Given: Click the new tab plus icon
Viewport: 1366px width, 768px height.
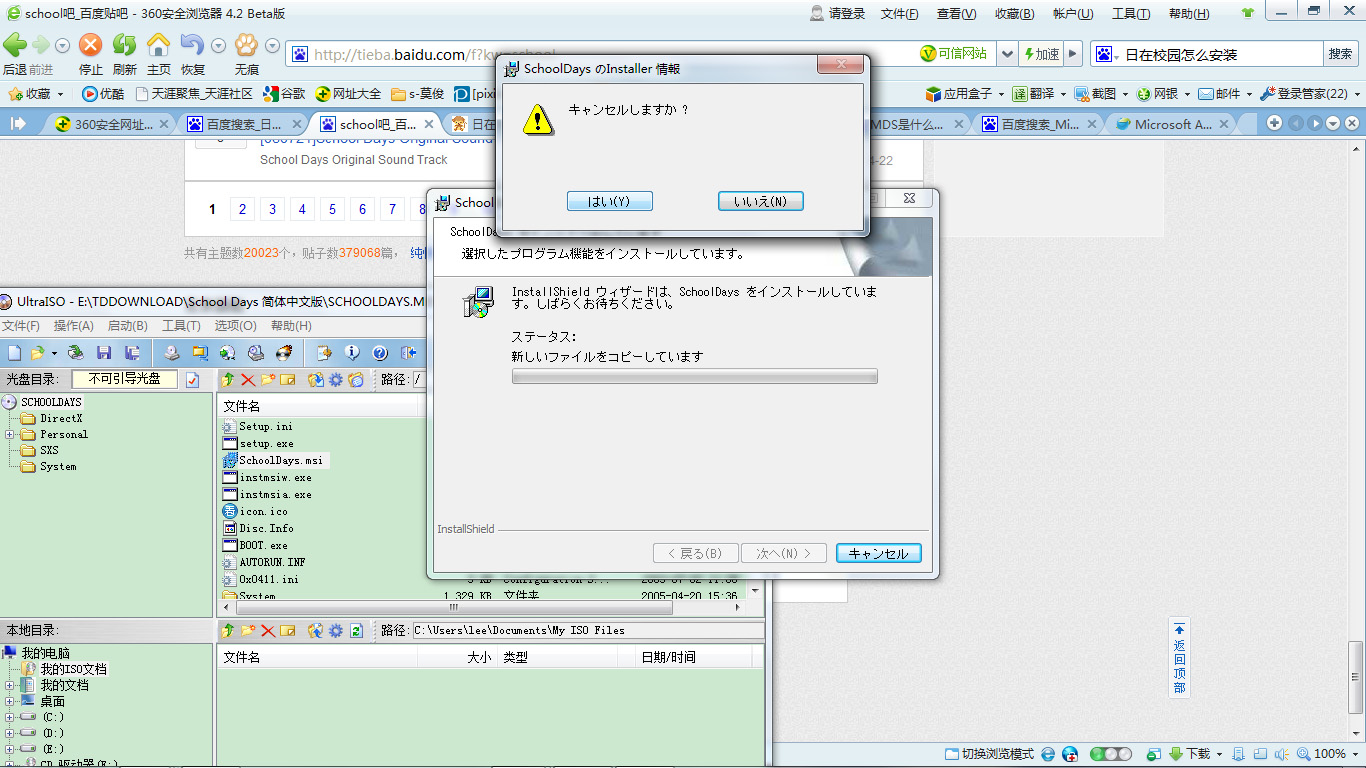Looking at the screenshot, I should [1274, 123].
